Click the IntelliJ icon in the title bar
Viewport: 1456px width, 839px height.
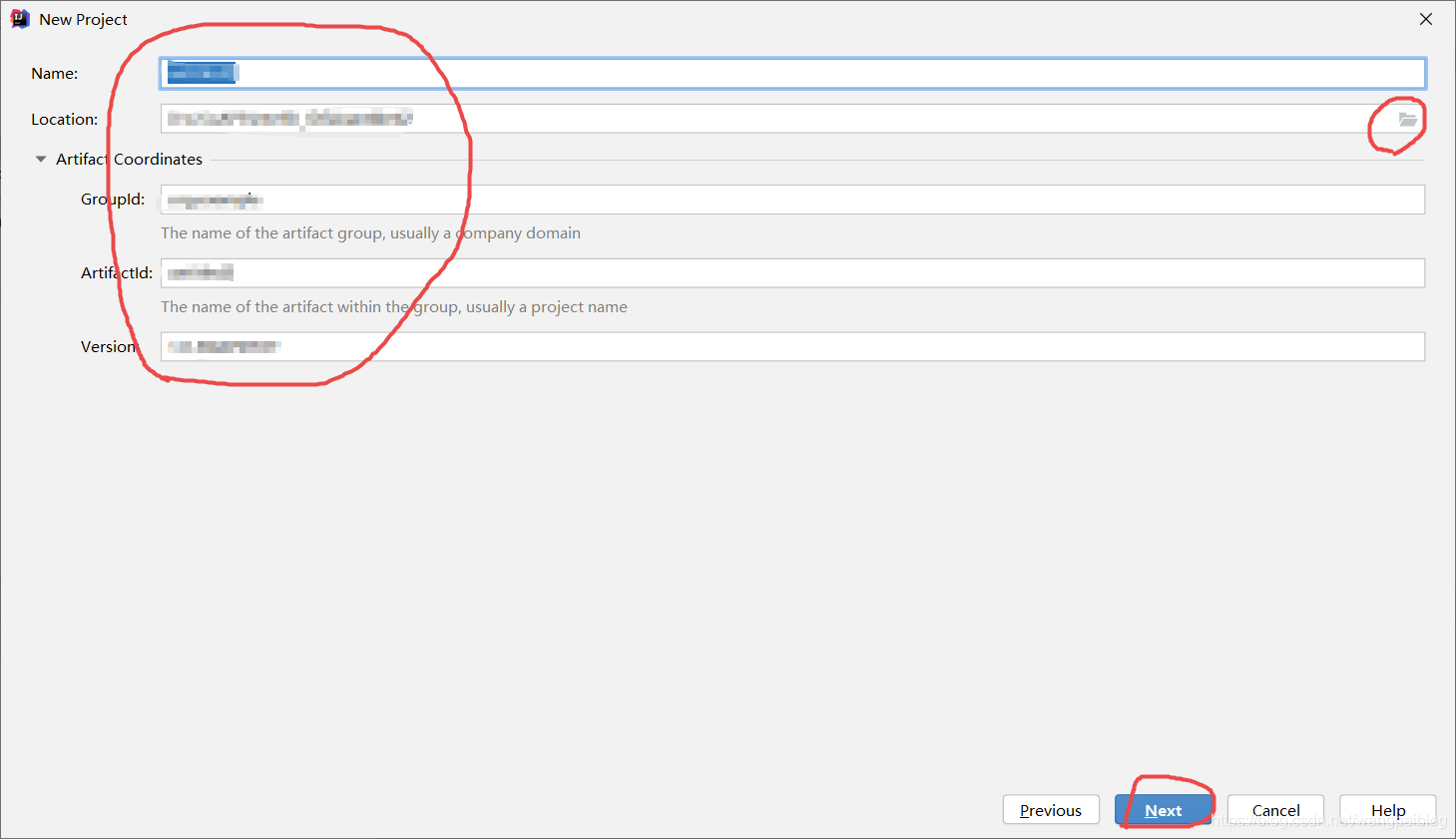(20, 19)
